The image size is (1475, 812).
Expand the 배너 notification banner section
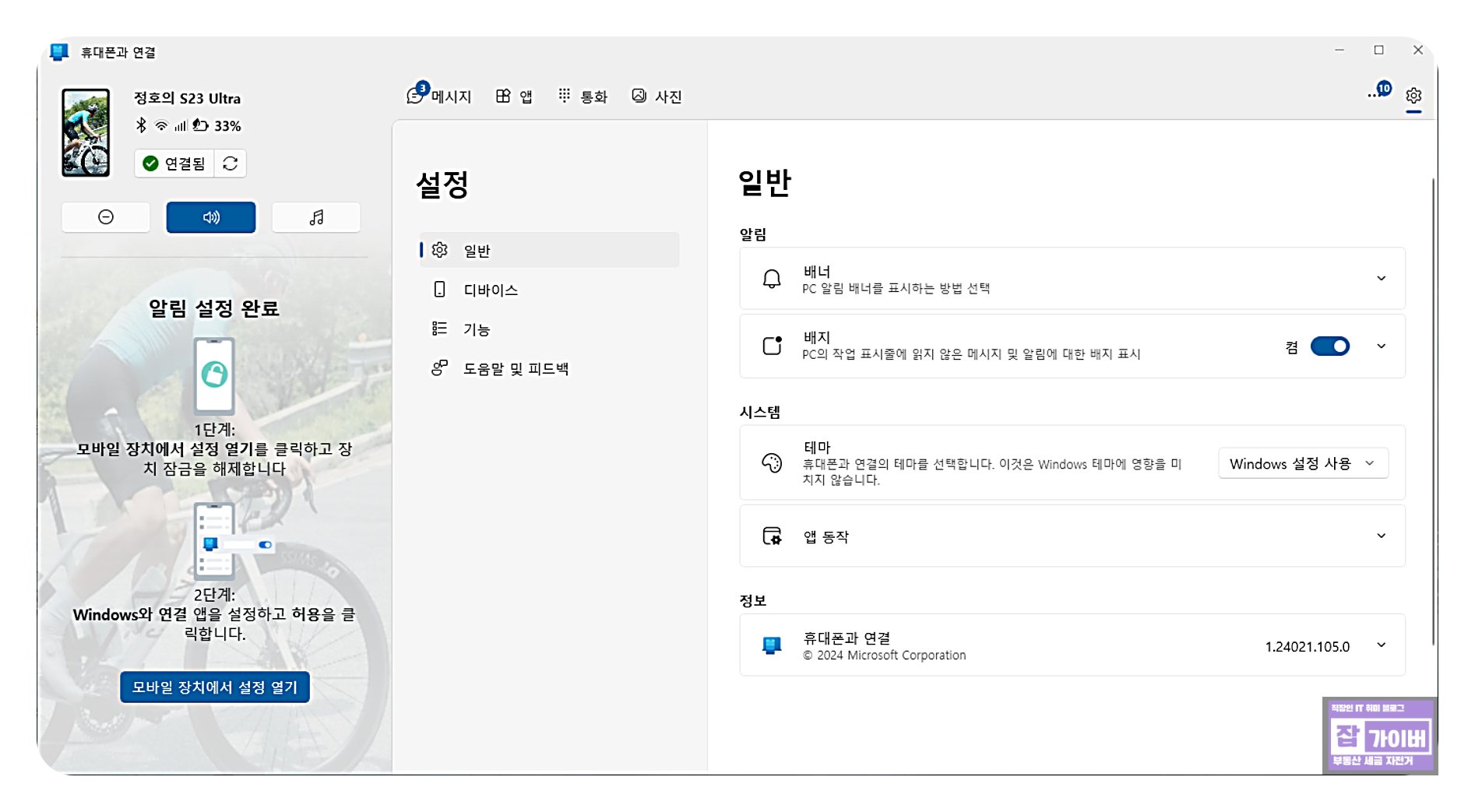(1382, 278)
